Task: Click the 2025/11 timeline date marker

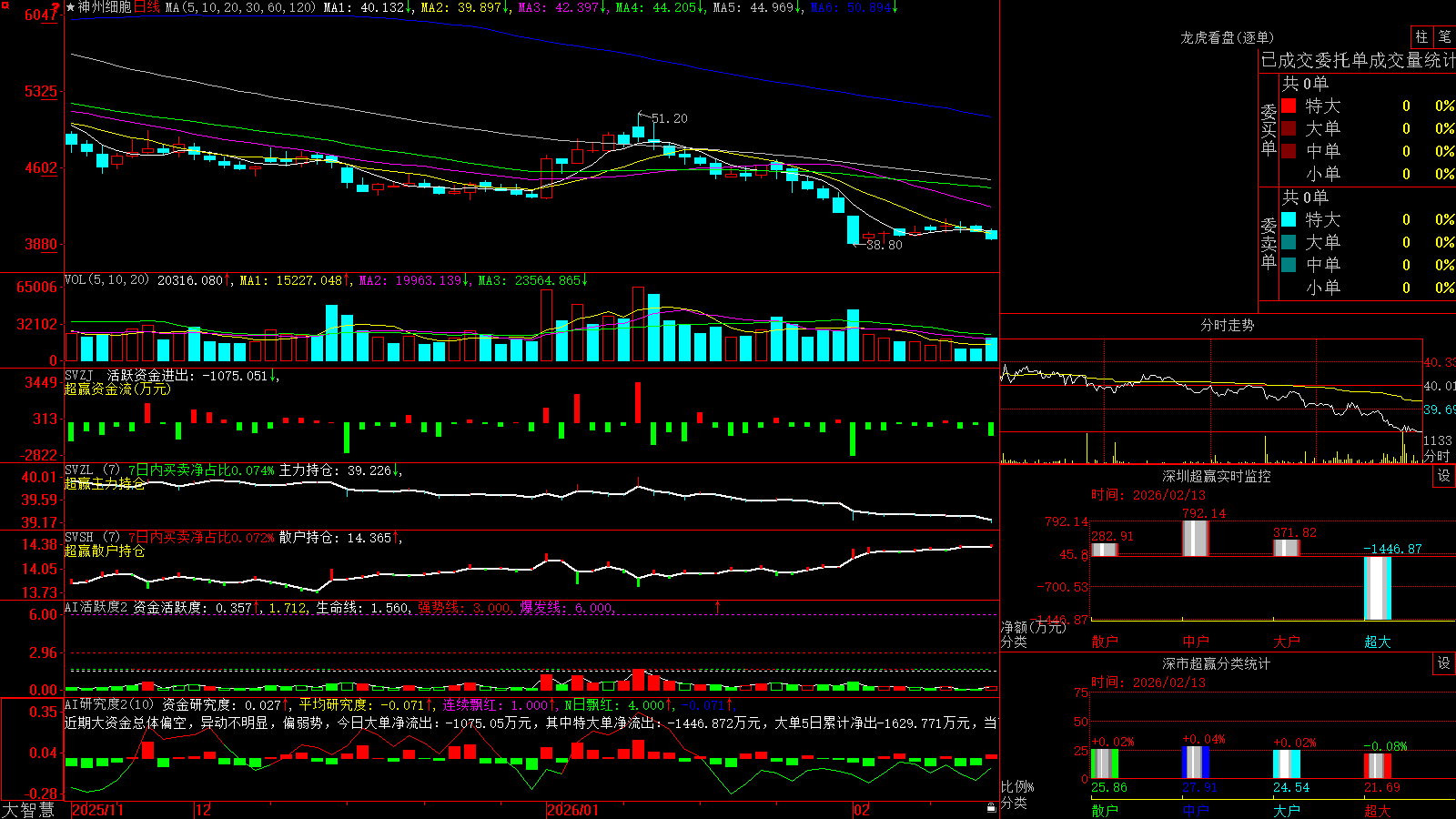Action: [x=97, y=810]
